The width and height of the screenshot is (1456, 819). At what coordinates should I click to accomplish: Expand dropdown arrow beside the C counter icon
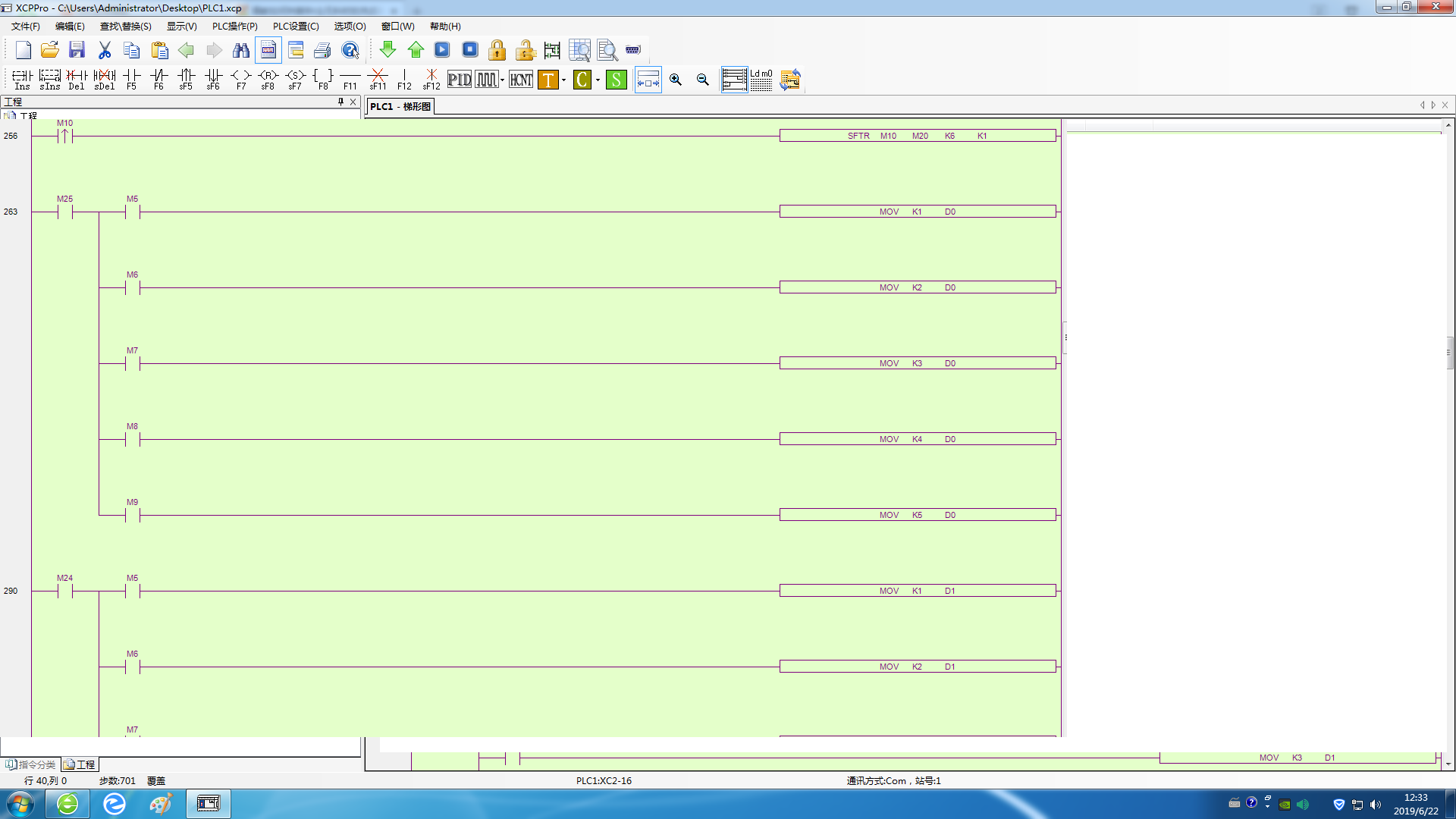tap(598, 80)
